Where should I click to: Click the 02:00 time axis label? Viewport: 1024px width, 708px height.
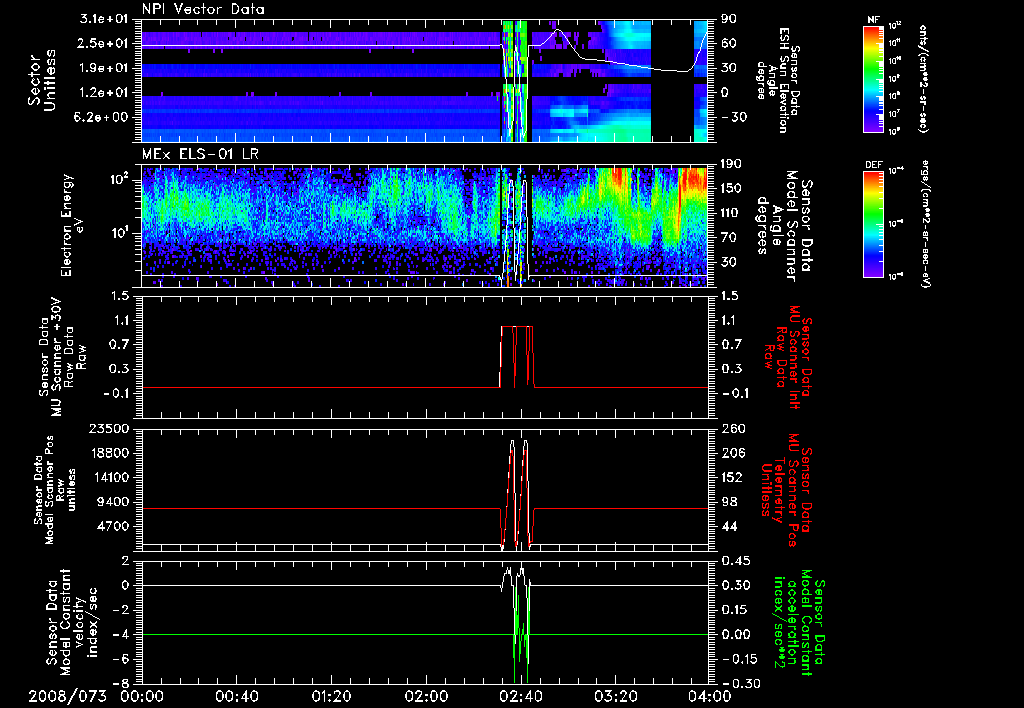click(426, 696)
